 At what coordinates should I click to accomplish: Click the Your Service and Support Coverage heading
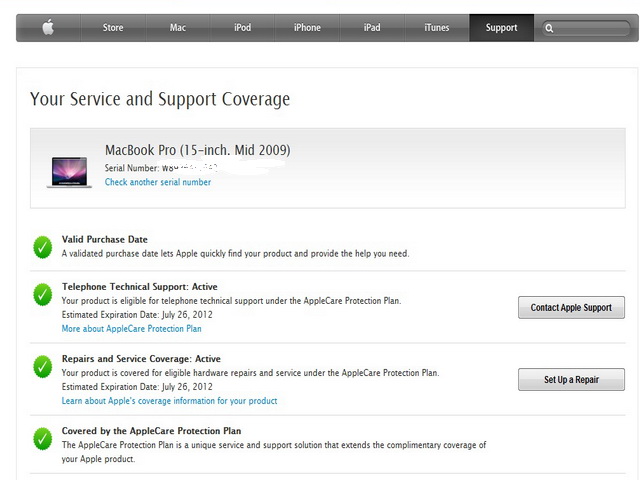coord(160,99)
